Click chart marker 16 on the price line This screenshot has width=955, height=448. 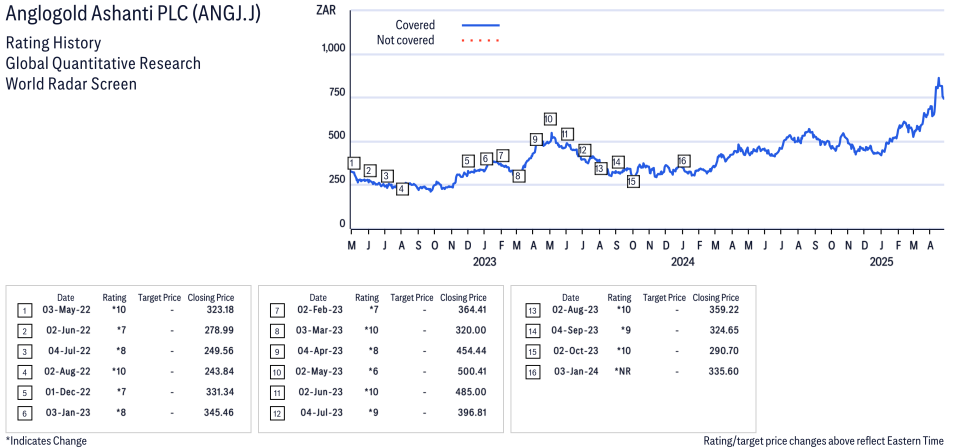pos(683,161)
